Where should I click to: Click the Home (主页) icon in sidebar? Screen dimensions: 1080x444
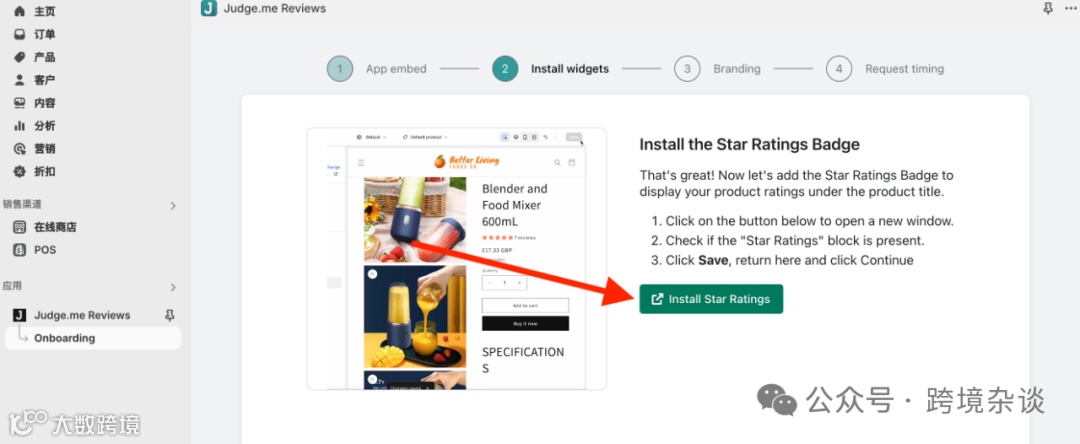(x=20, y=12)
